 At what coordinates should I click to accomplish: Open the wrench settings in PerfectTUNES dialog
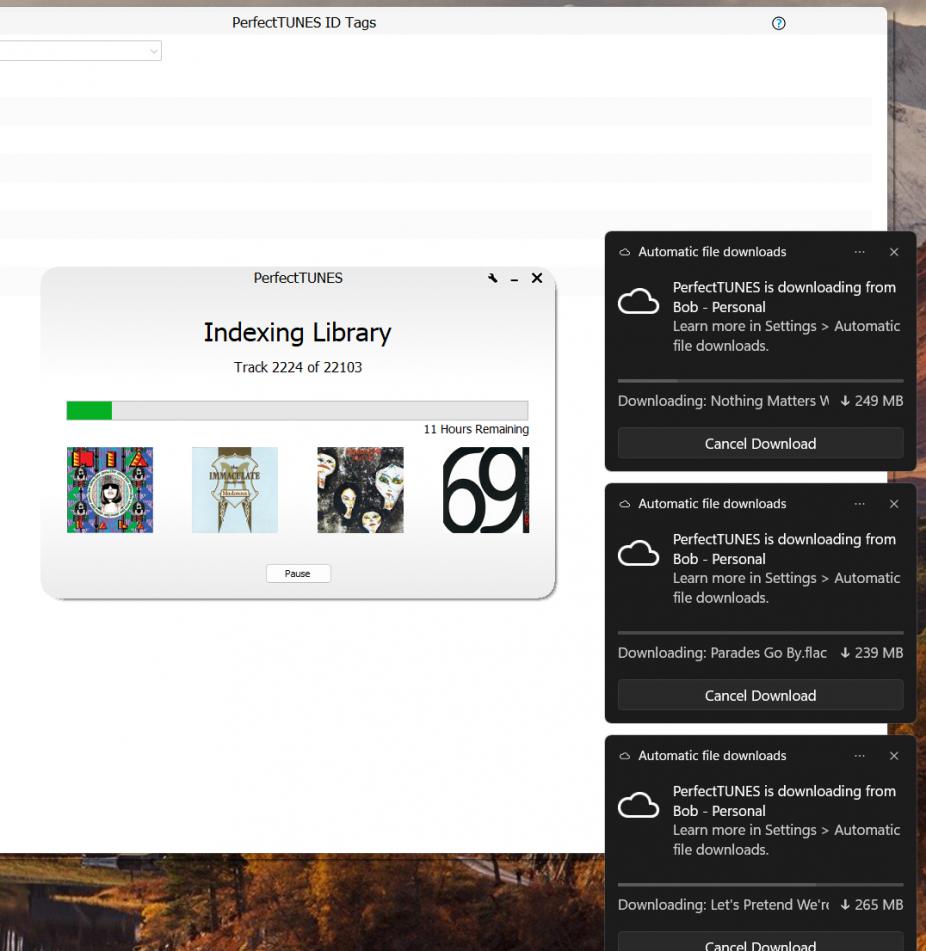[492, 278]
